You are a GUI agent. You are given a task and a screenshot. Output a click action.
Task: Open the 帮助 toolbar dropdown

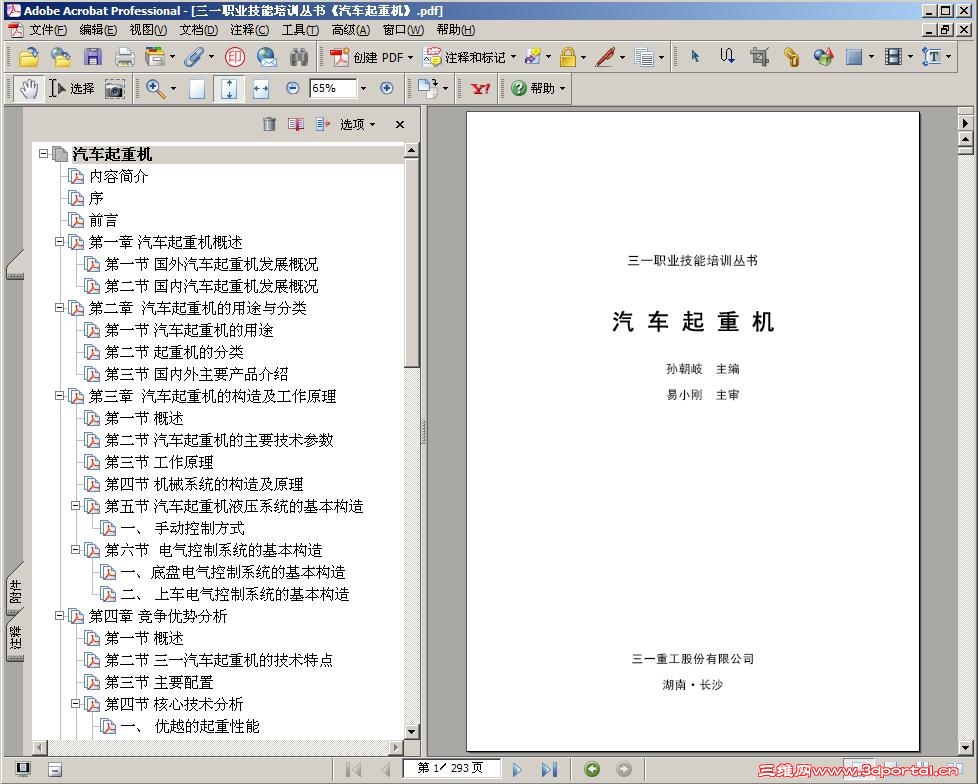click(562, 89)
